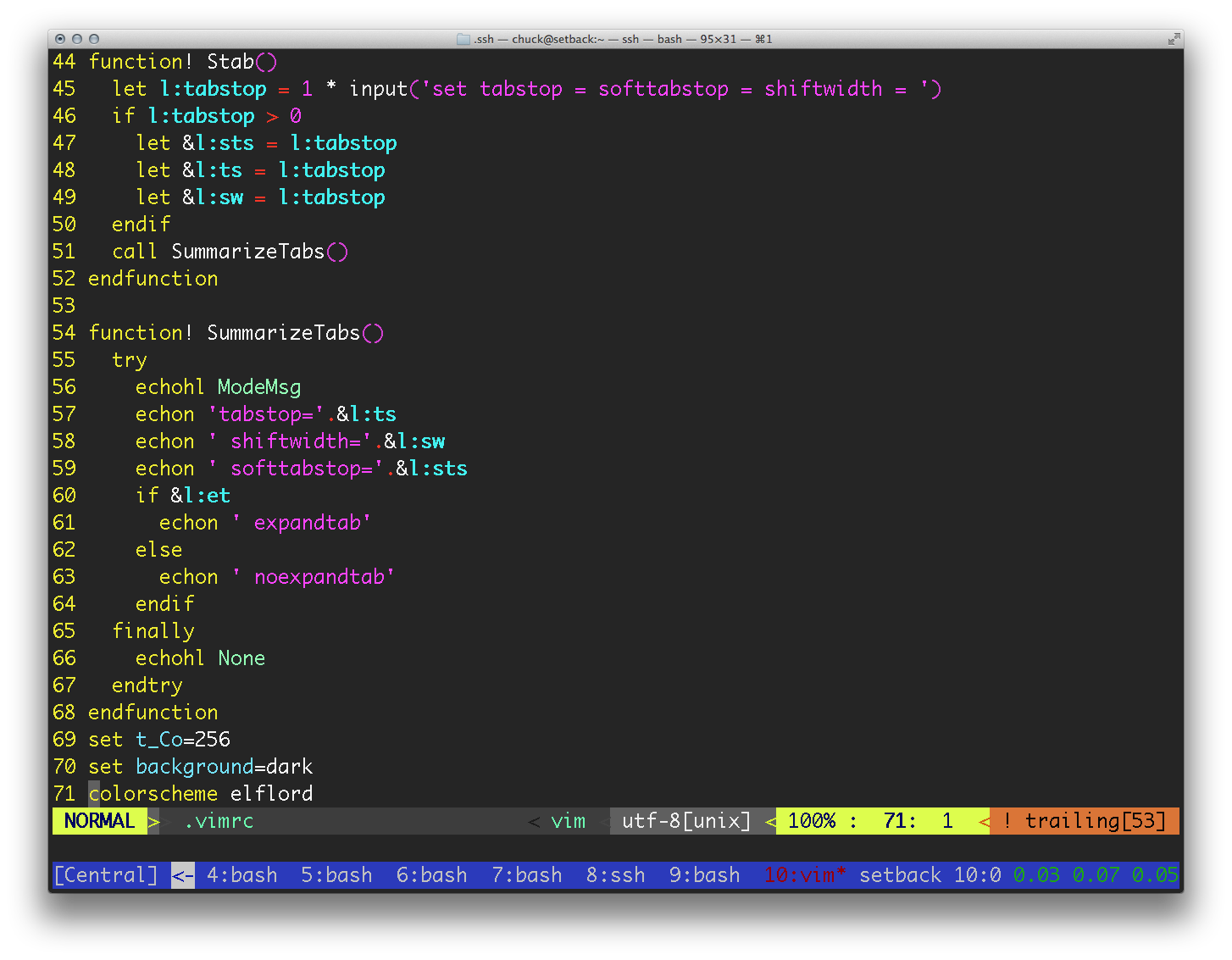Click the [Central] session name
Viewport: 1232px width, 960px height.
pyautogui.click(x=106, y=875)
